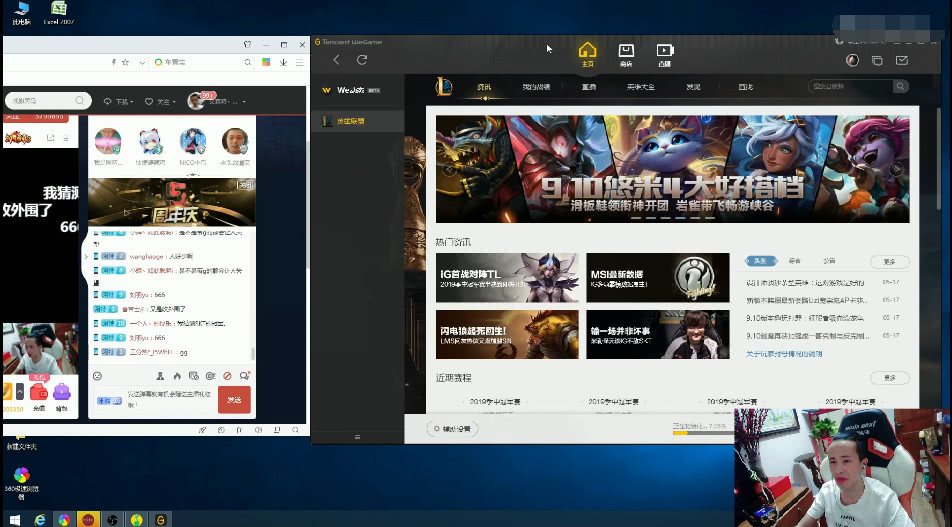
Task: Click the League of Legends logo icon
Action: click(x=444, y=86)
